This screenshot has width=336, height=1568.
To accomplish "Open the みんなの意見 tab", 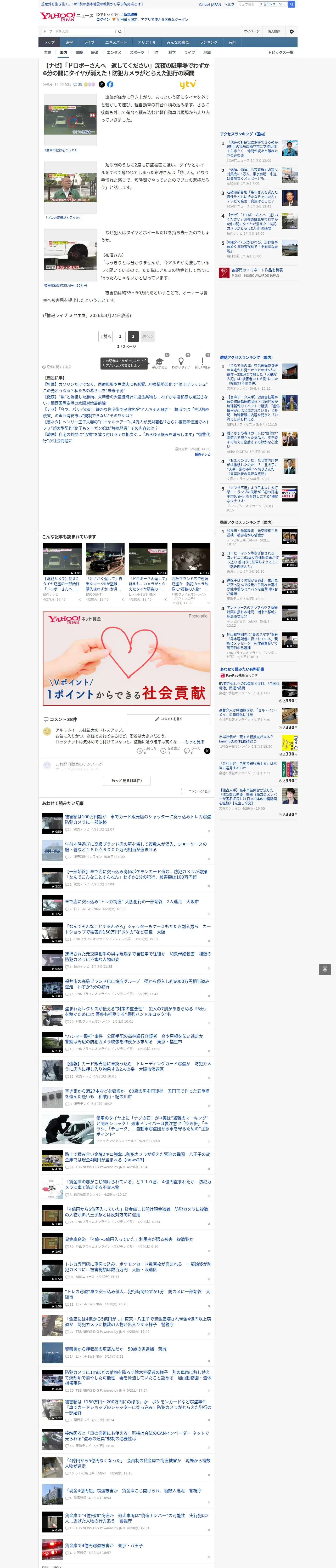I will [177, 43].
